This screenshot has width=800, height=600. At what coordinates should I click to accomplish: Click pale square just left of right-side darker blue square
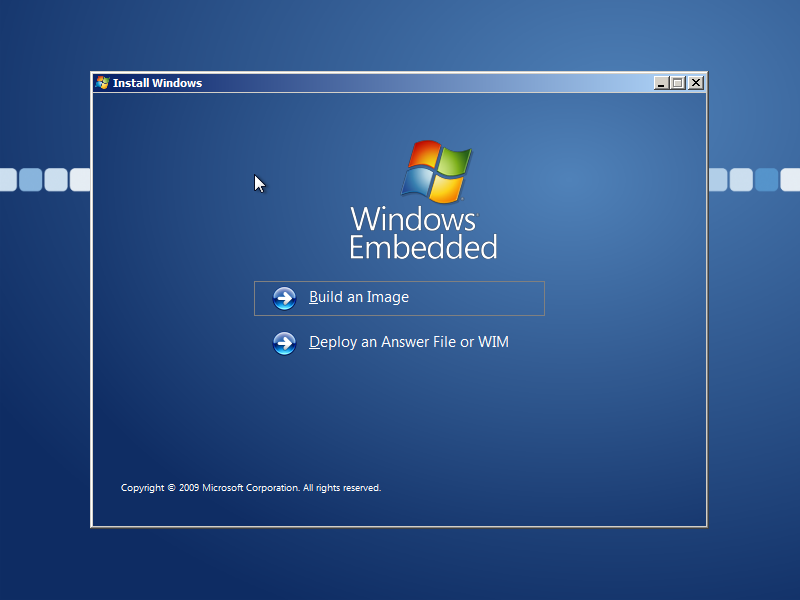coord(741,180)
